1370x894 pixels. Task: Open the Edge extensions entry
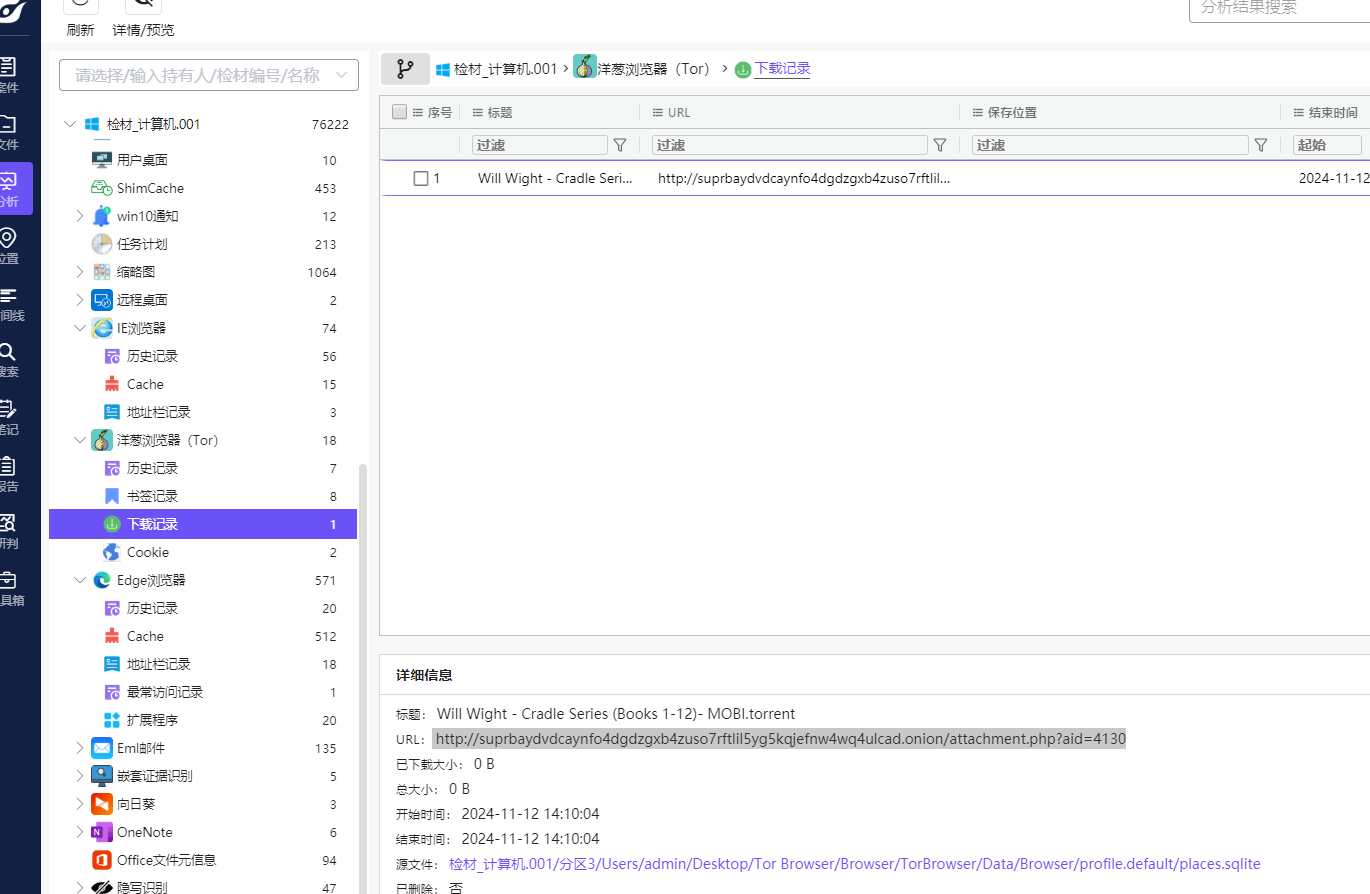152,720
